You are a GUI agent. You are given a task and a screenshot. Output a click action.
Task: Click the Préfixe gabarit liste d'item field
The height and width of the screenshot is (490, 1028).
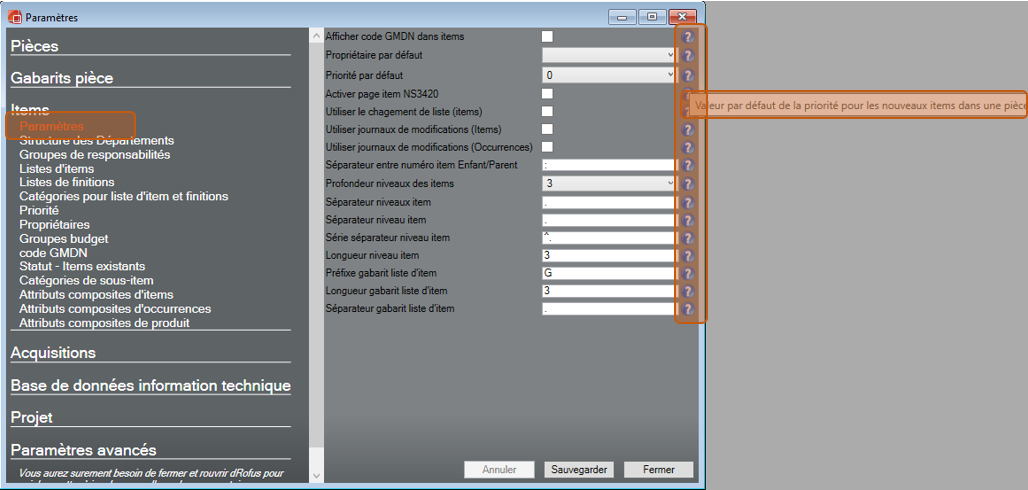609,274
